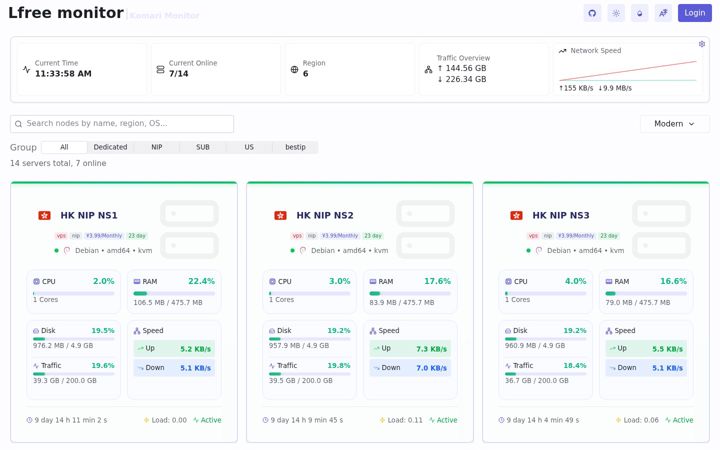The image size is (720, 450).
Task: Click the Debian logo on HK NIP NS3
Action: [x=539, y=251]
